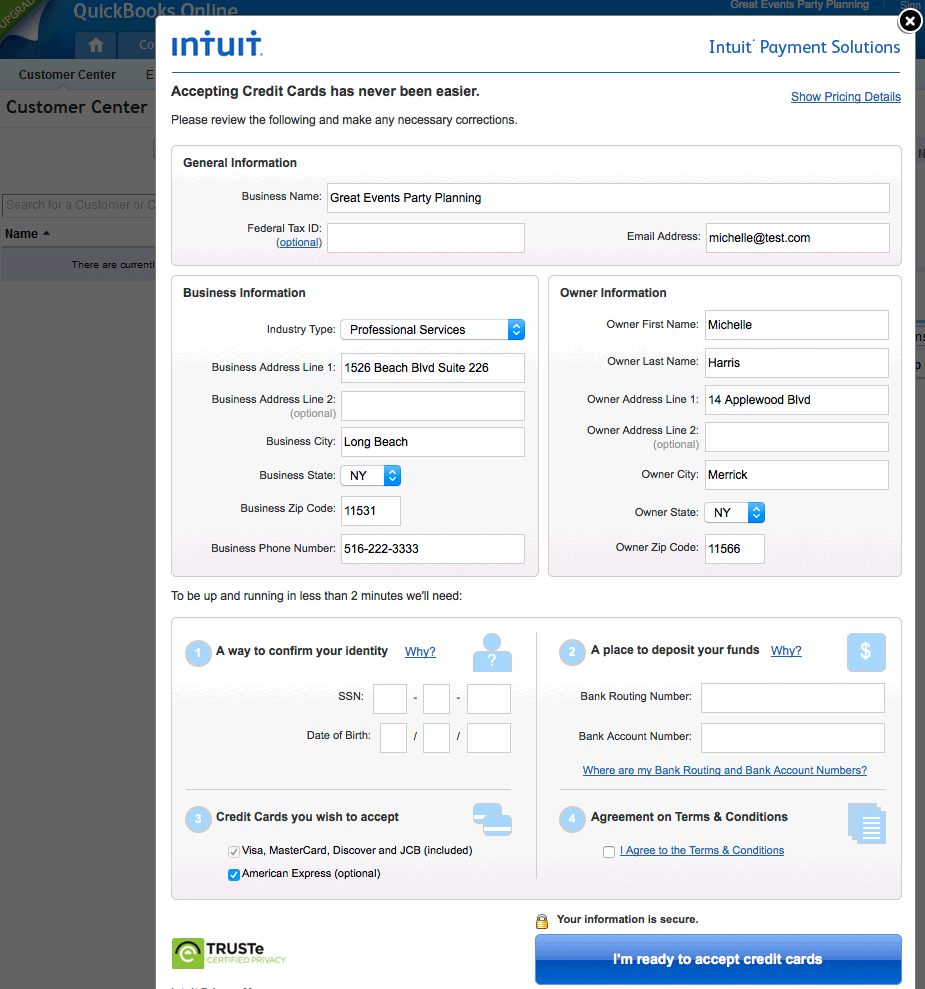This screenshot has height=989, width=925.
Task: Click the Owner First Name field
Action: [796, 325]
